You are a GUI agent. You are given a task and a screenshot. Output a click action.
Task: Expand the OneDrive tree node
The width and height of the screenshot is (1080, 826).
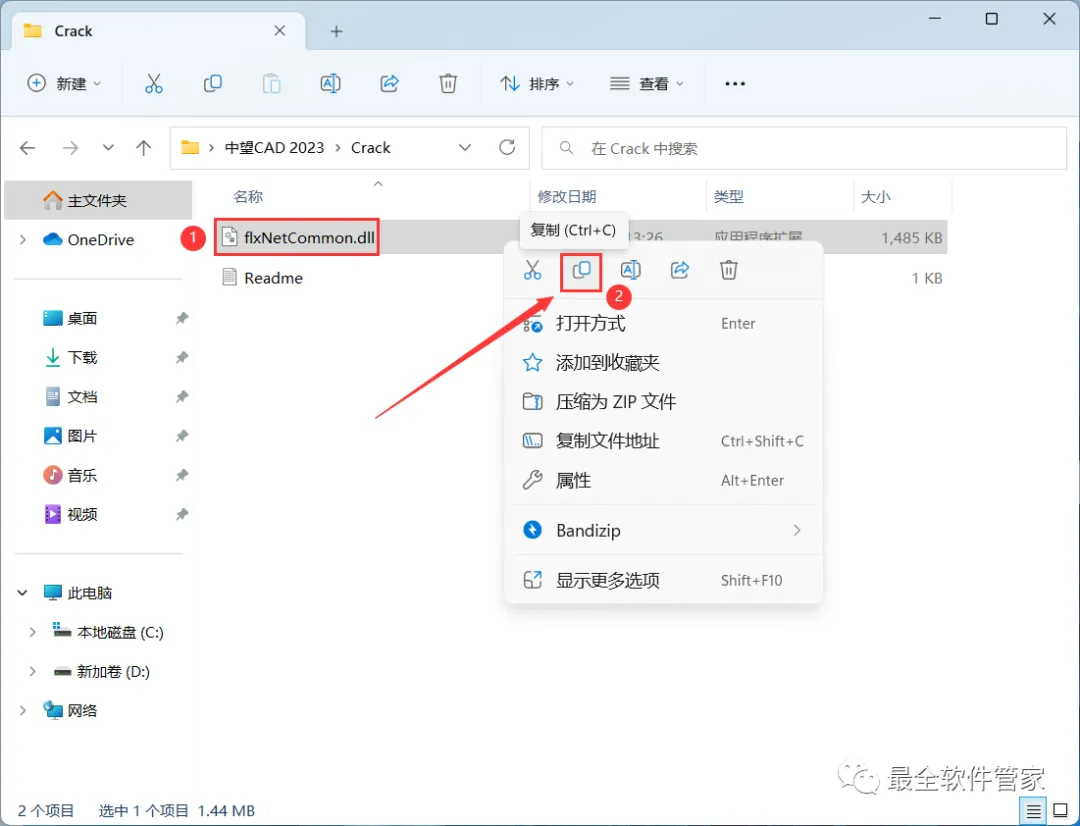[23, 240]
